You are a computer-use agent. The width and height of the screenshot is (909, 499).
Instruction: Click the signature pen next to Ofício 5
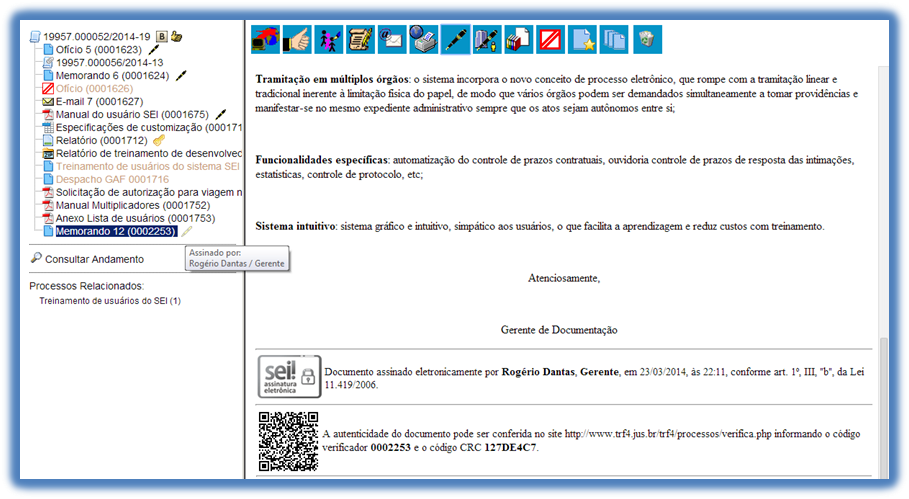coord(154,49)
